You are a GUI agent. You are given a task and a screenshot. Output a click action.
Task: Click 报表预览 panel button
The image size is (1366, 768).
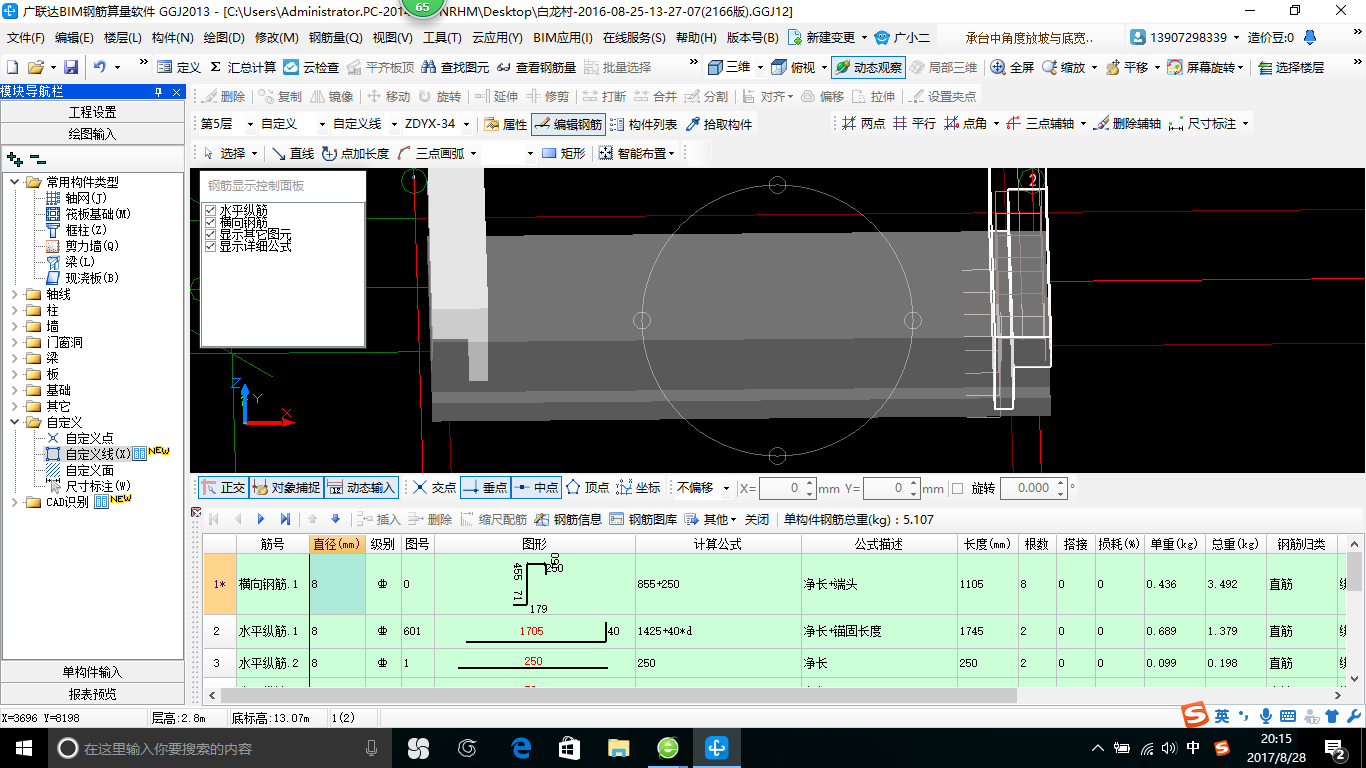click(92, 694)
